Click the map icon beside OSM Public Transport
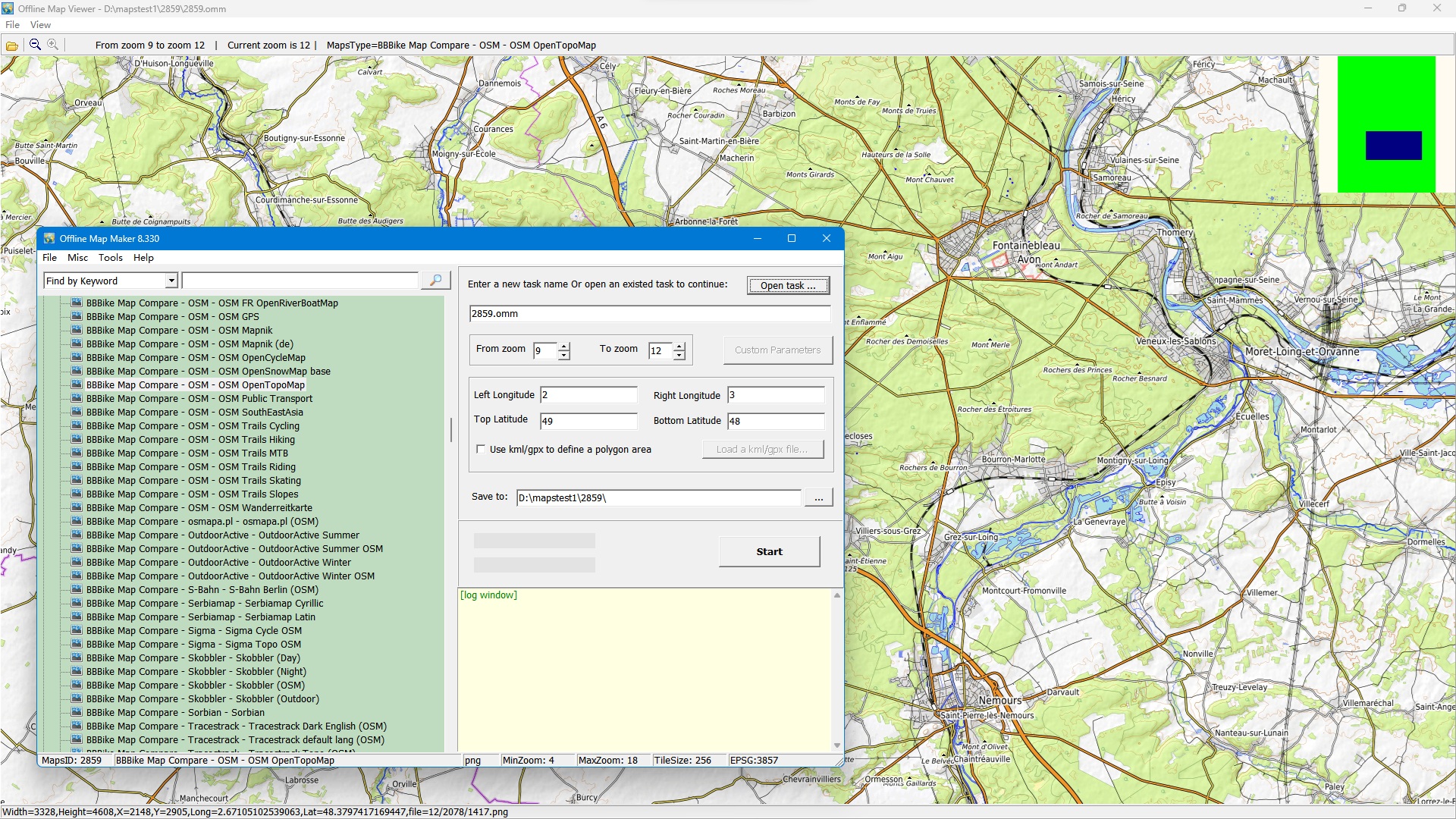 77,398
